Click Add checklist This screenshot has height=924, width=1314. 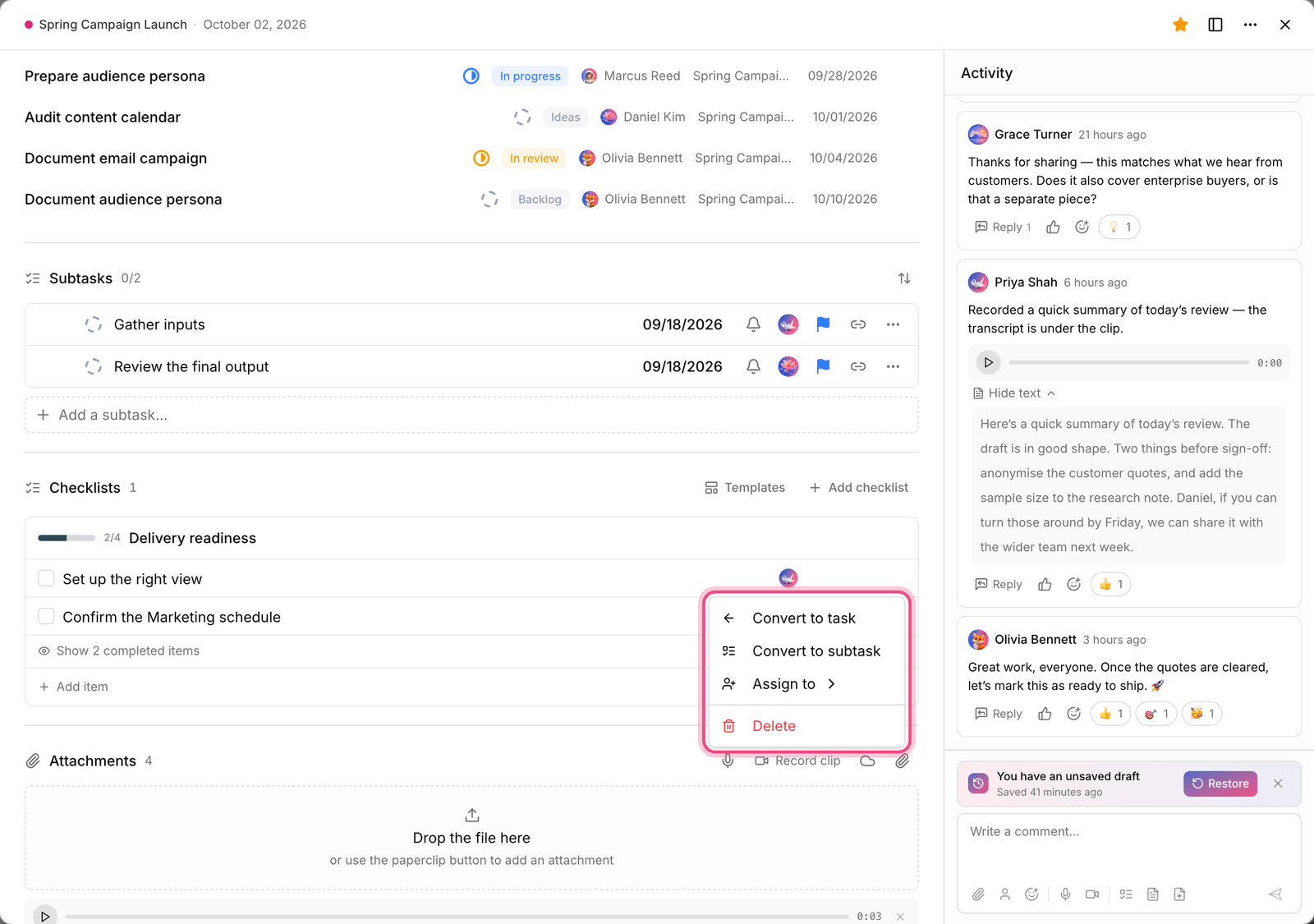tap(859, 488)
